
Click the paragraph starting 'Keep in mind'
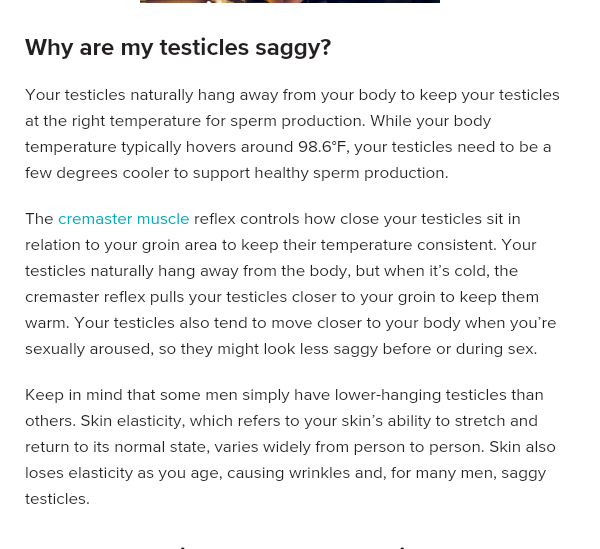coord(290,447)
